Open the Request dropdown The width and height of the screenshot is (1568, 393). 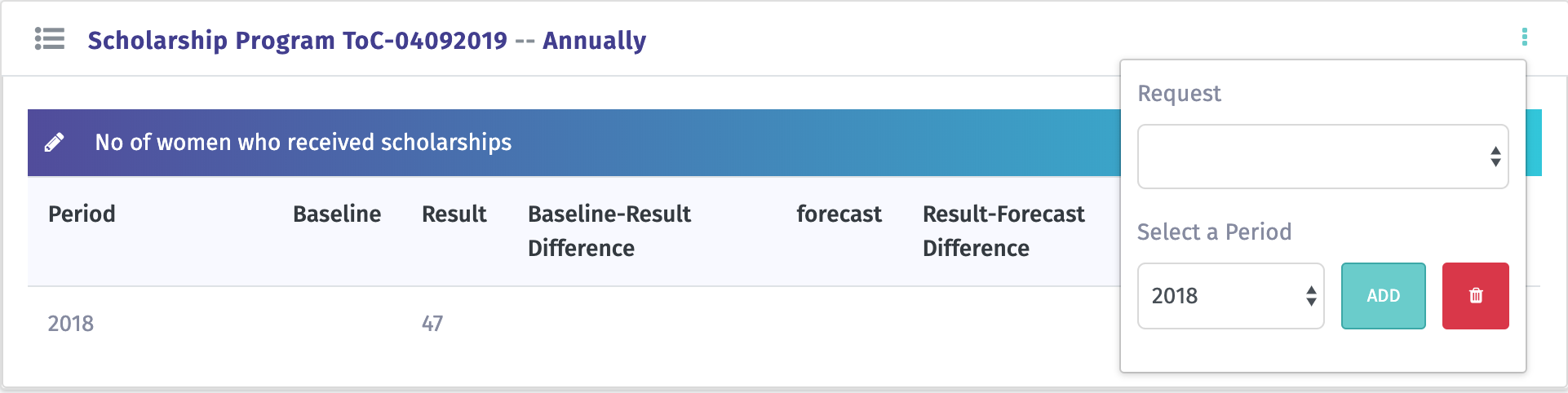pos(1322,157)
